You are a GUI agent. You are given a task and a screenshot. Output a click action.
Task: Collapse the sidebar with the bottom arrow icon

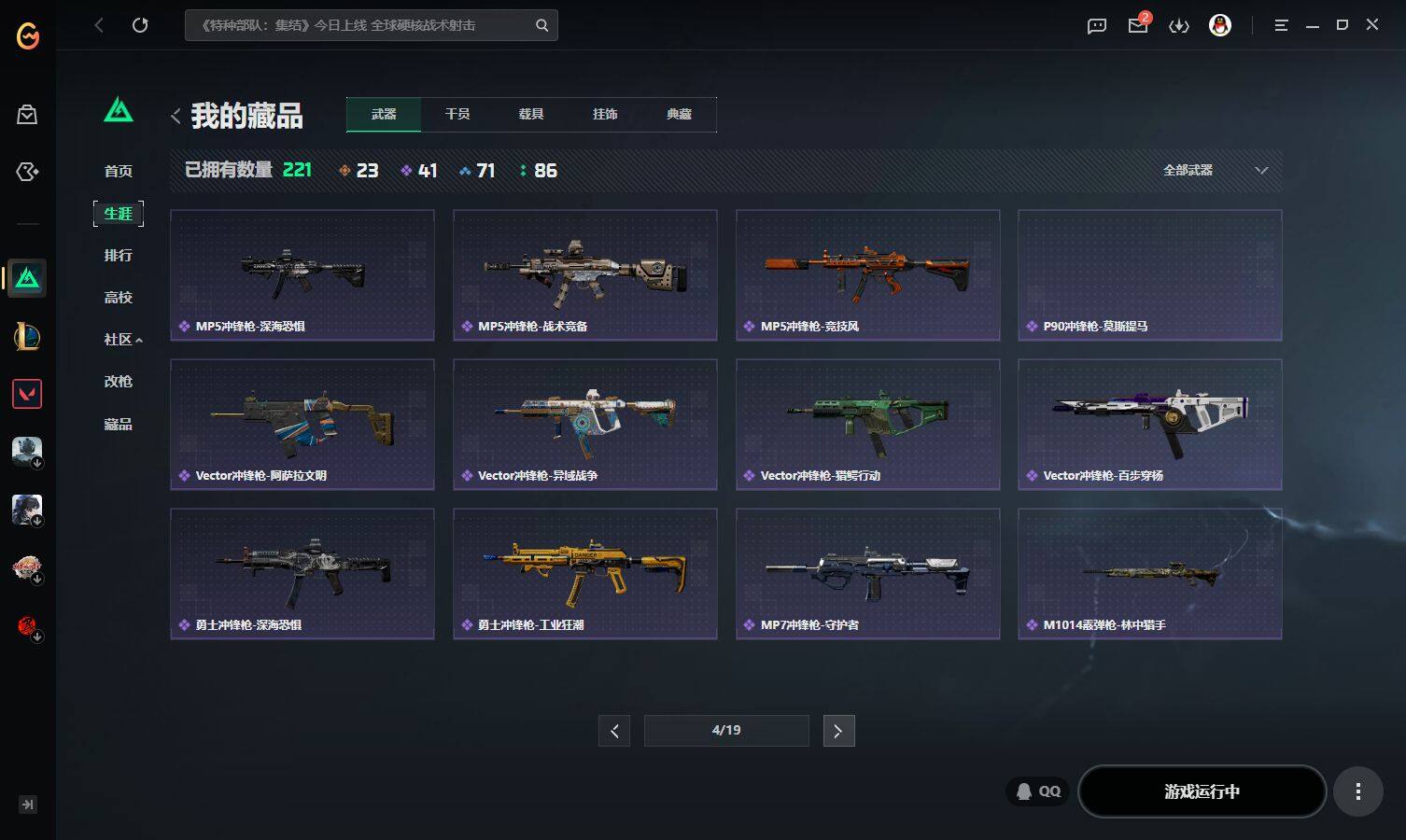[x=28, y=805]
